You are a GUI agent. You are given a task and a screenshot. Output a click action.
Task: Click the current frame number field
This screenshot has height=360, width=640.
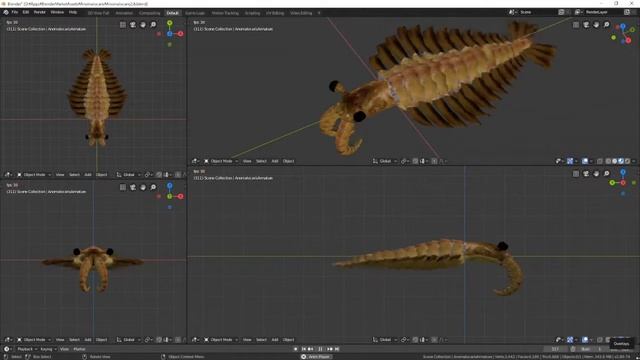(555, 349)
